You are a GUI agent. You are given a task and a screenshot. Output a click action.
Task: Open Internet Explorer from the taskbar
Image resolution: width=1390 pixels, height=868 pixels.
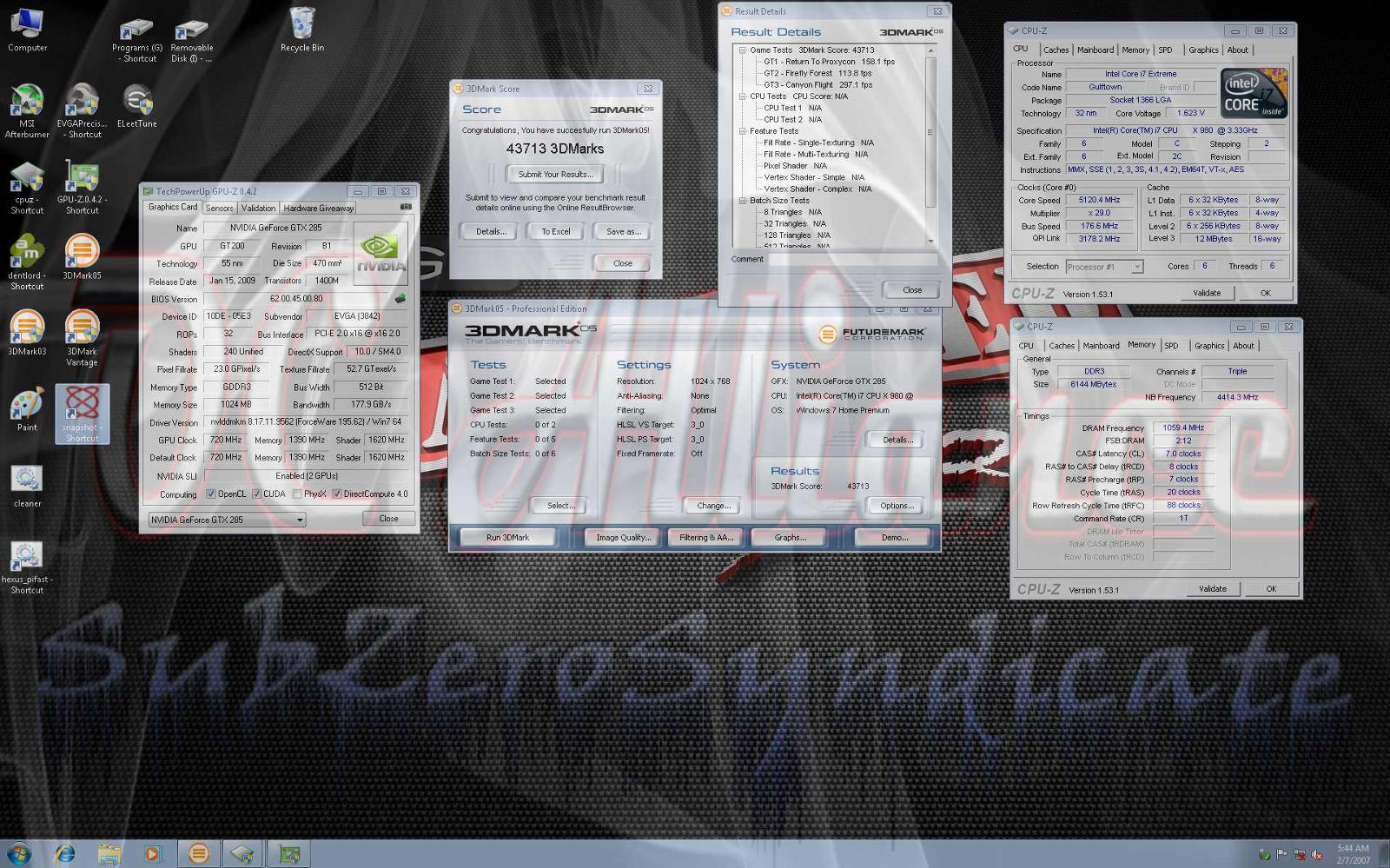[x=64, y=854]
